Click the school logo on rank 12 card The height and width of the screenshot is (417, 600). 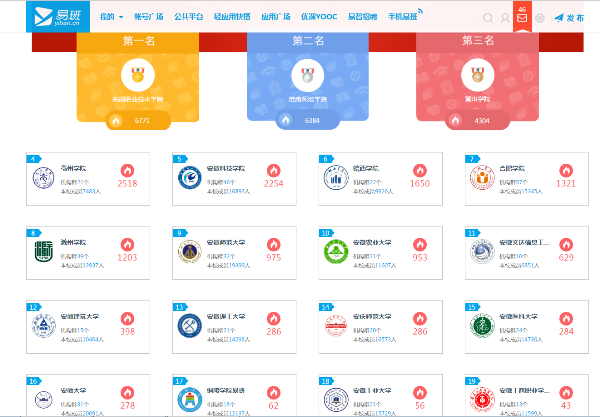coord(43,326)
